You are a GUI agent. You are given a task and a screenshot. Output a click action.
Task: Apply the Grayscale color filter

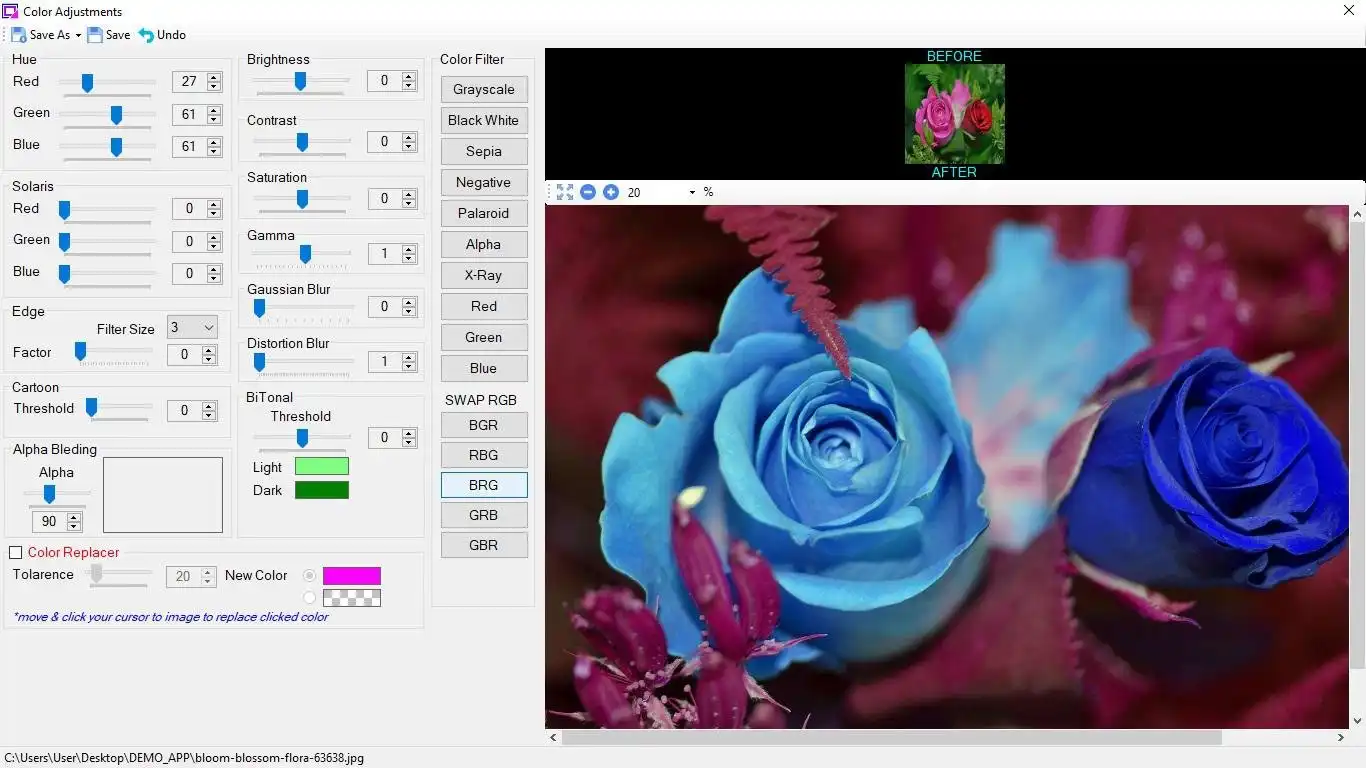(484, 89)
